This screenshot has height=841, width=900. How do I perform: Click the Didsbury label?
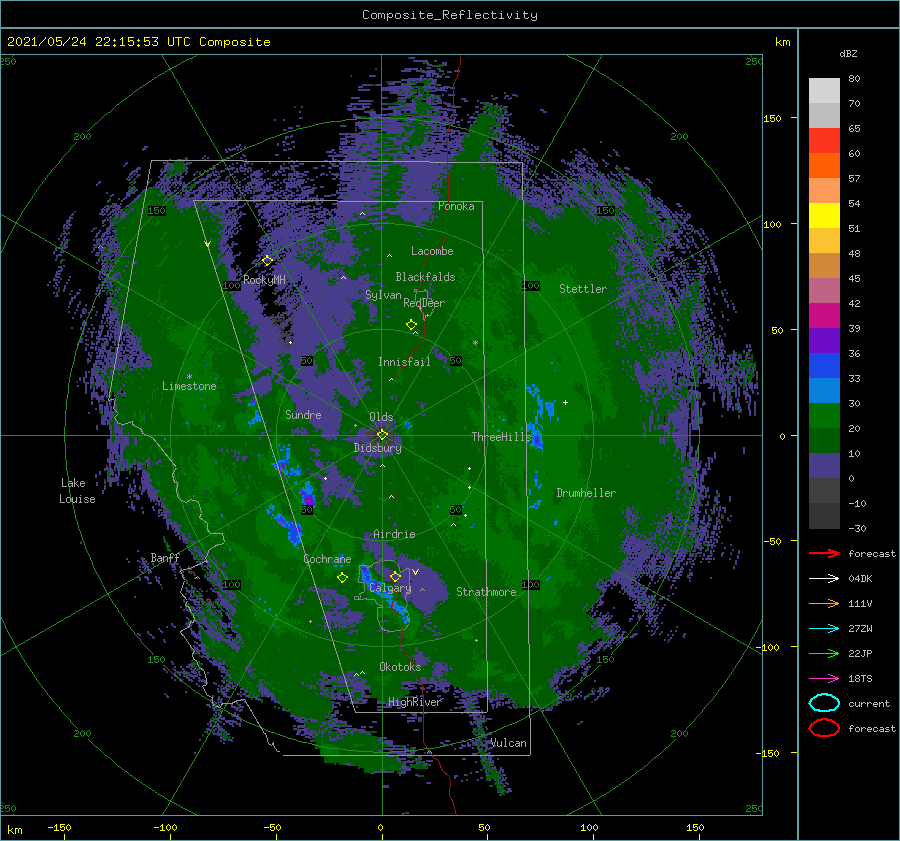click(x=378, y=448)
